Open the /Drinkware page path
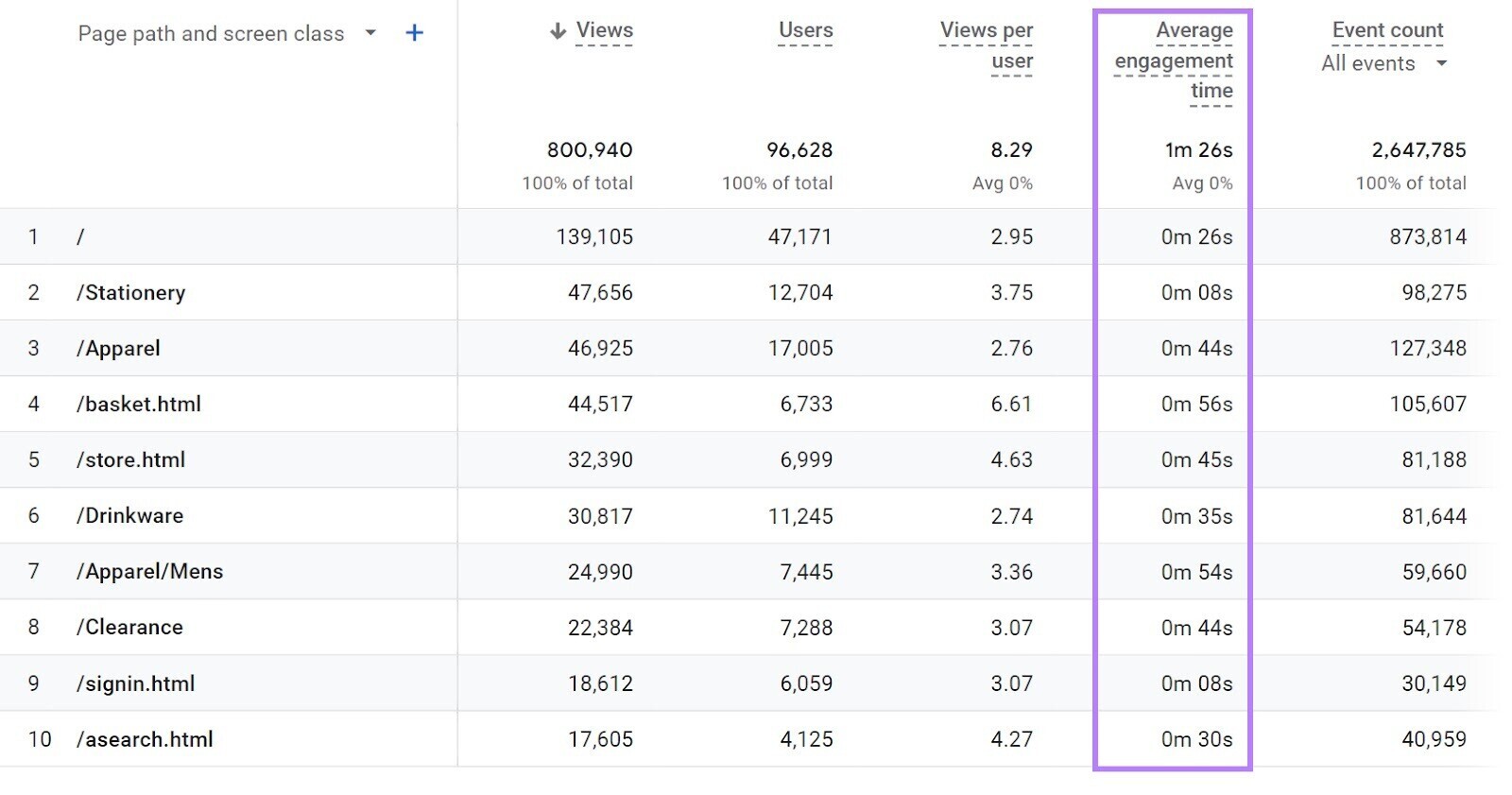 click(x=130, y=515)
